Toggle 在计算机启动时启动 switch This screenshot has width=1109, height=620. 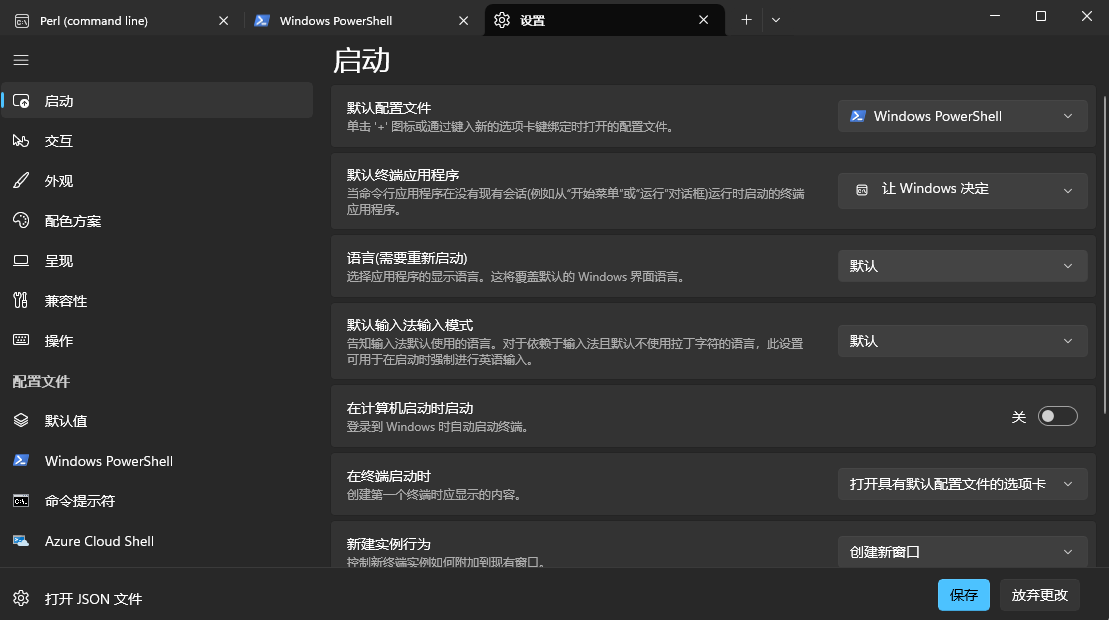(1057, 416)
